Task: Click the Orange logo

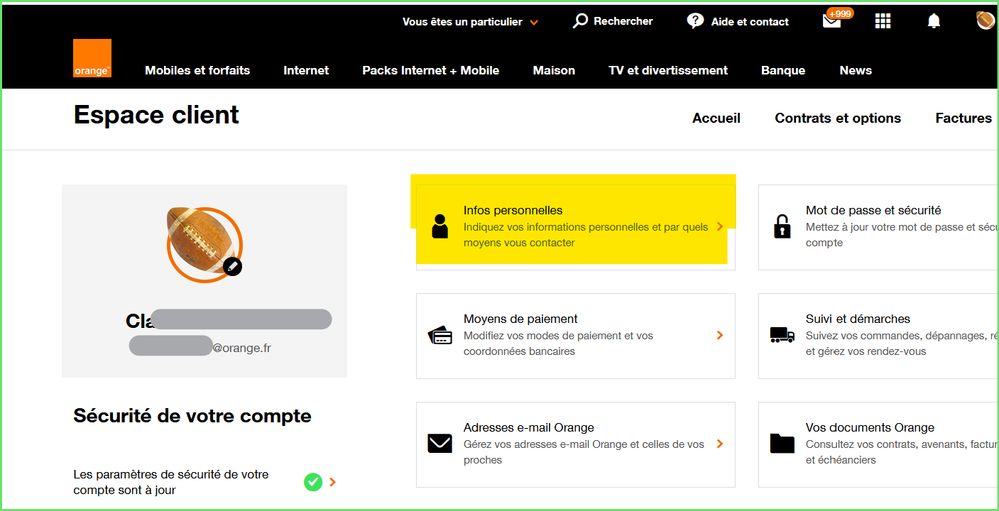Action: pos(92,58)
